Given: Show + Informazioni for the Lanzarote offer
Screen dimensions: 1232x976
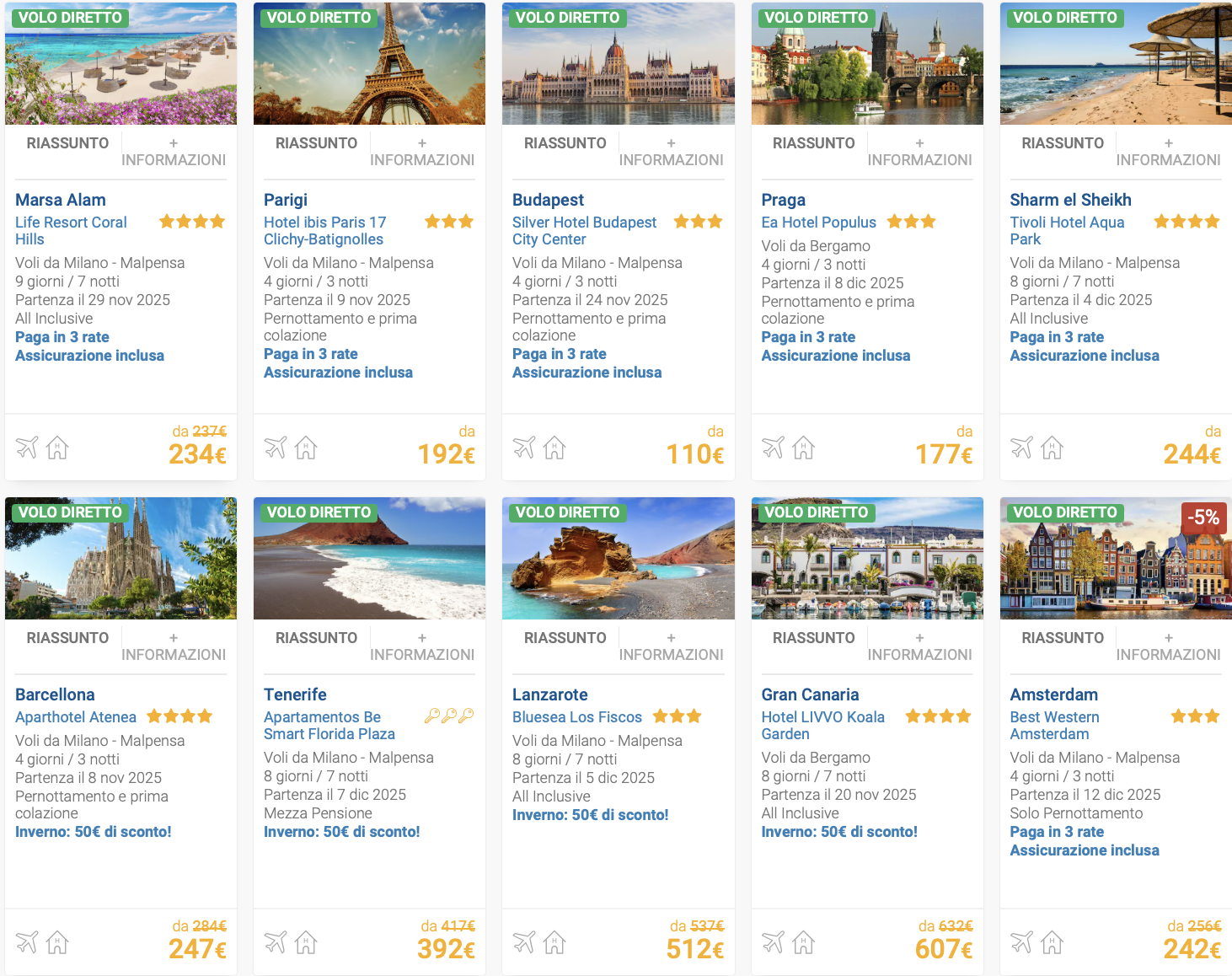Looking at the screenshot, I should point(671,646).
